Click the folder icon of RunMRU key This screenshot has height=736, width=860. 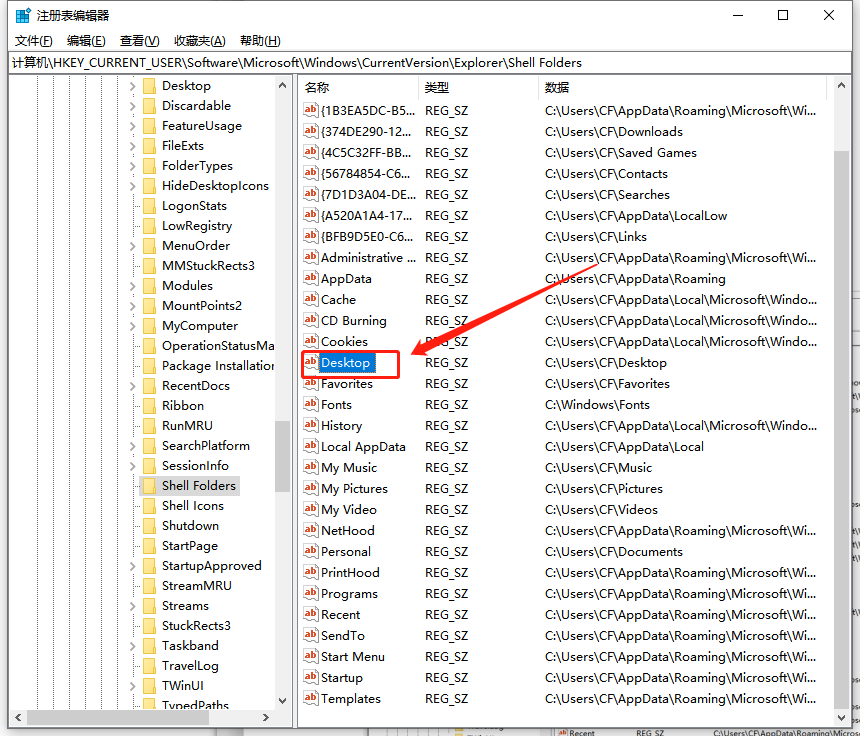[149, 426]
